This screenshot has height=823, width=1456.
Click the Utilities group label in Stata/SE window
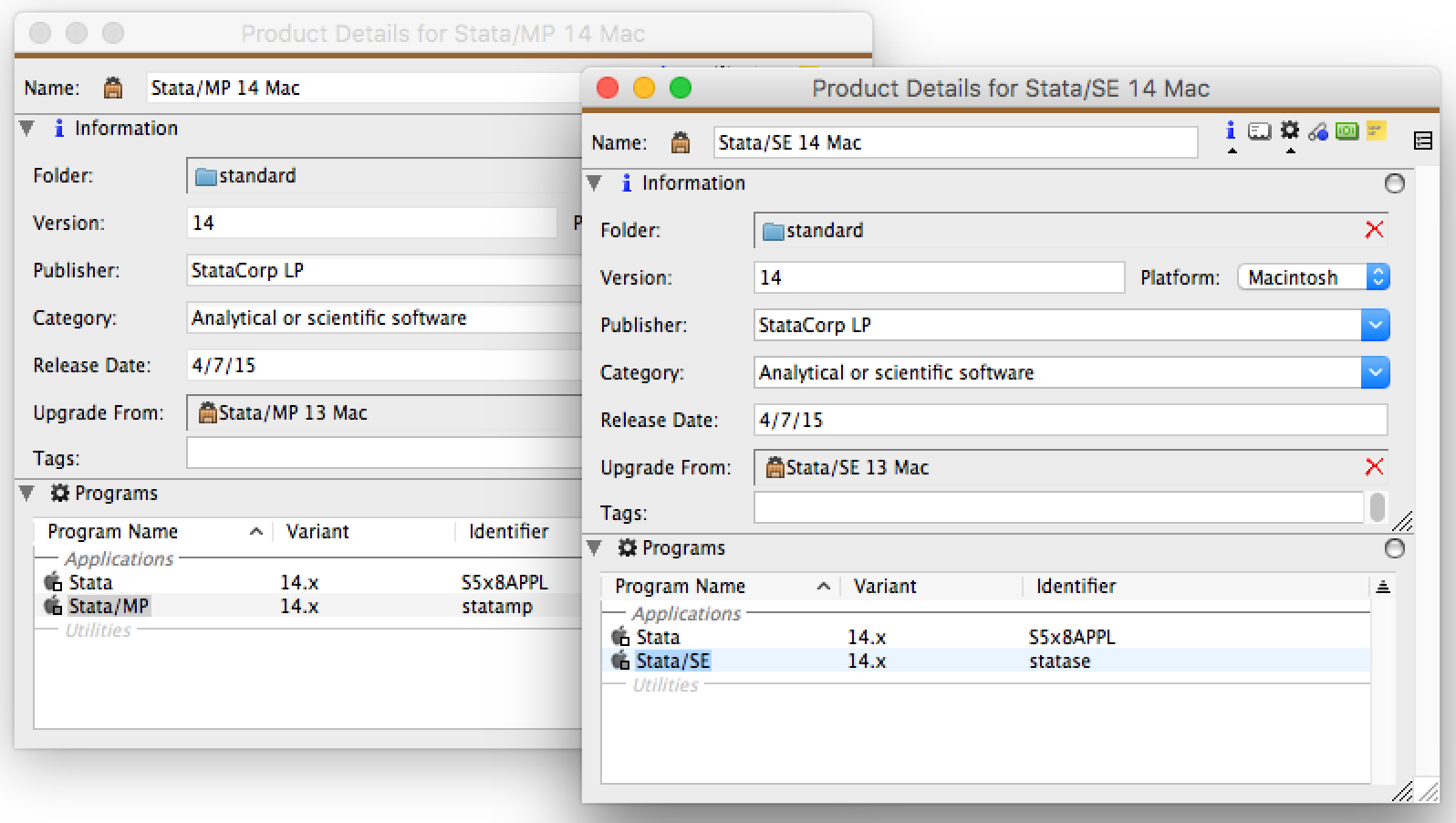click(665, 684)
